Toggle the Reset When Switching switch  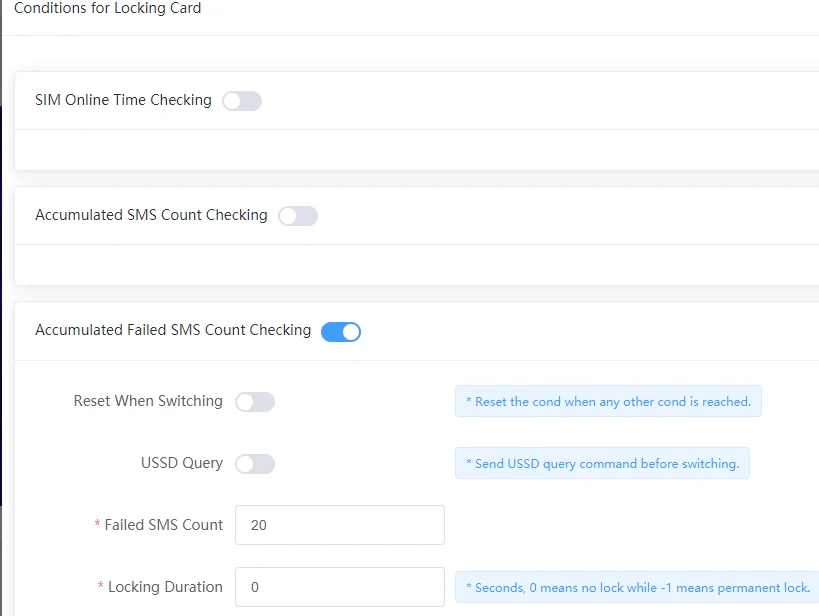(x=255, y=402)
